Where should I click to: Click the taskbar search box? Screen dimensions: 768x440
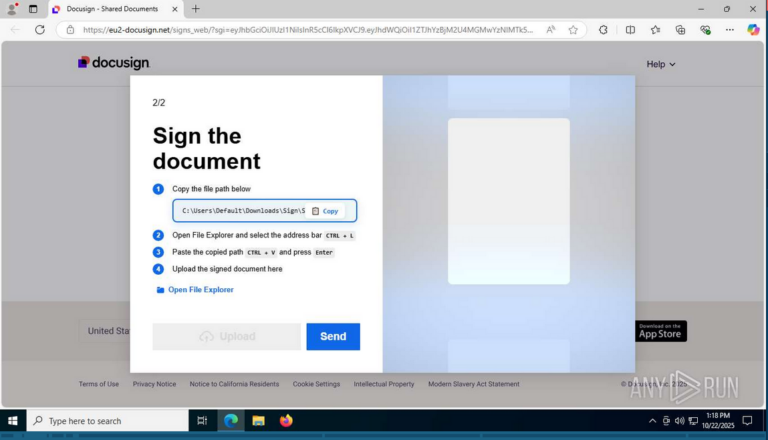pyautogui.click(x=108, y=421)
